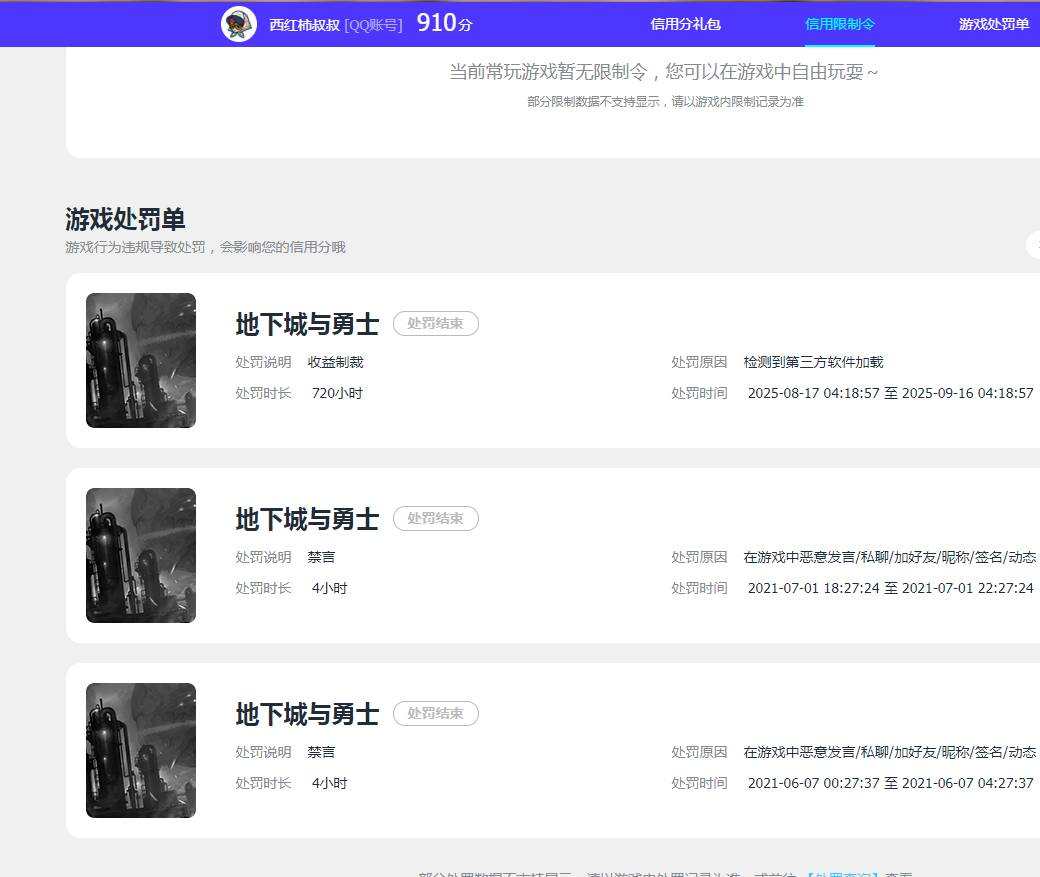The image size is (1040, 877).
Task: Click 处罚结束 badge on 2021-06-07 card
Action: pyautogui.click(x=436, y=713)
